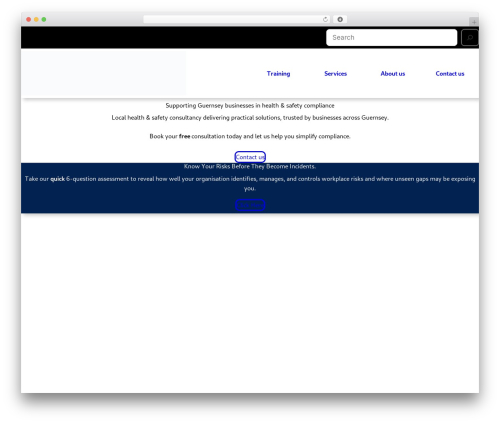Click text 'Know Your Risks Before They Become Incidents.'

tap(250, 166)
